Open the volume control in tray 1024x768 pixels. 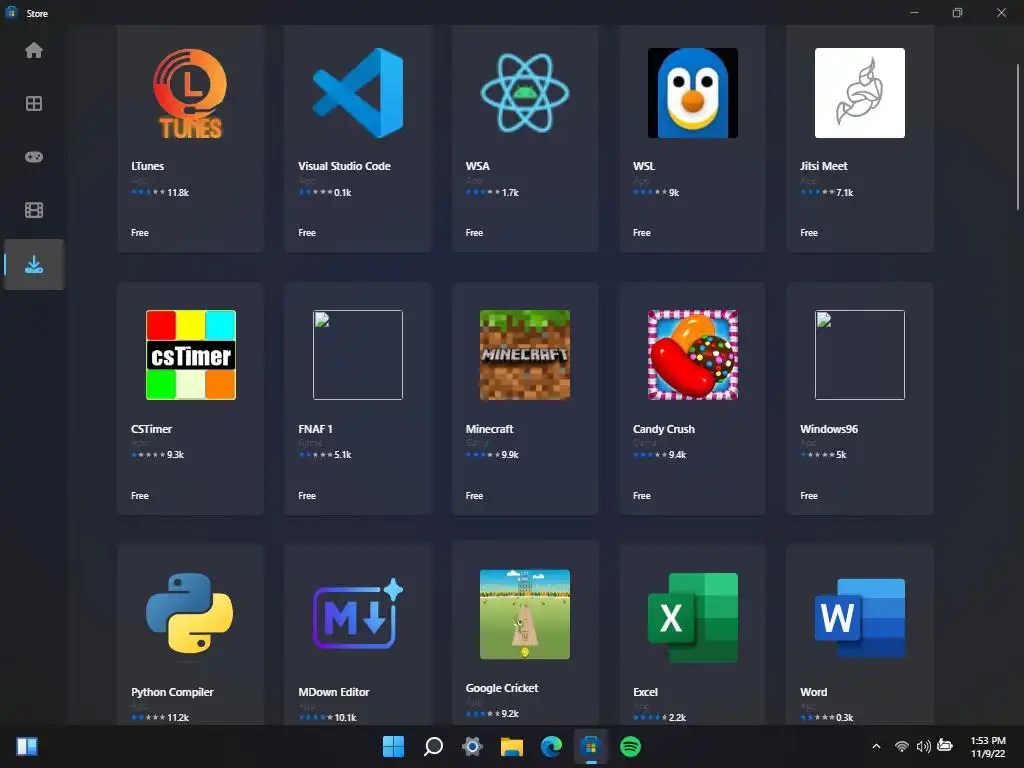(923, 746)
